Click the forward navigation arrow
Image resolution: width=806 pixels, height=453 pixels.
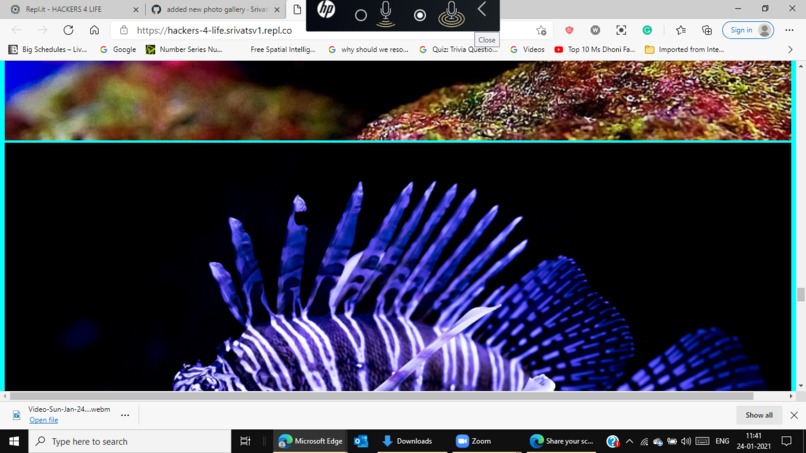[42, 30]
